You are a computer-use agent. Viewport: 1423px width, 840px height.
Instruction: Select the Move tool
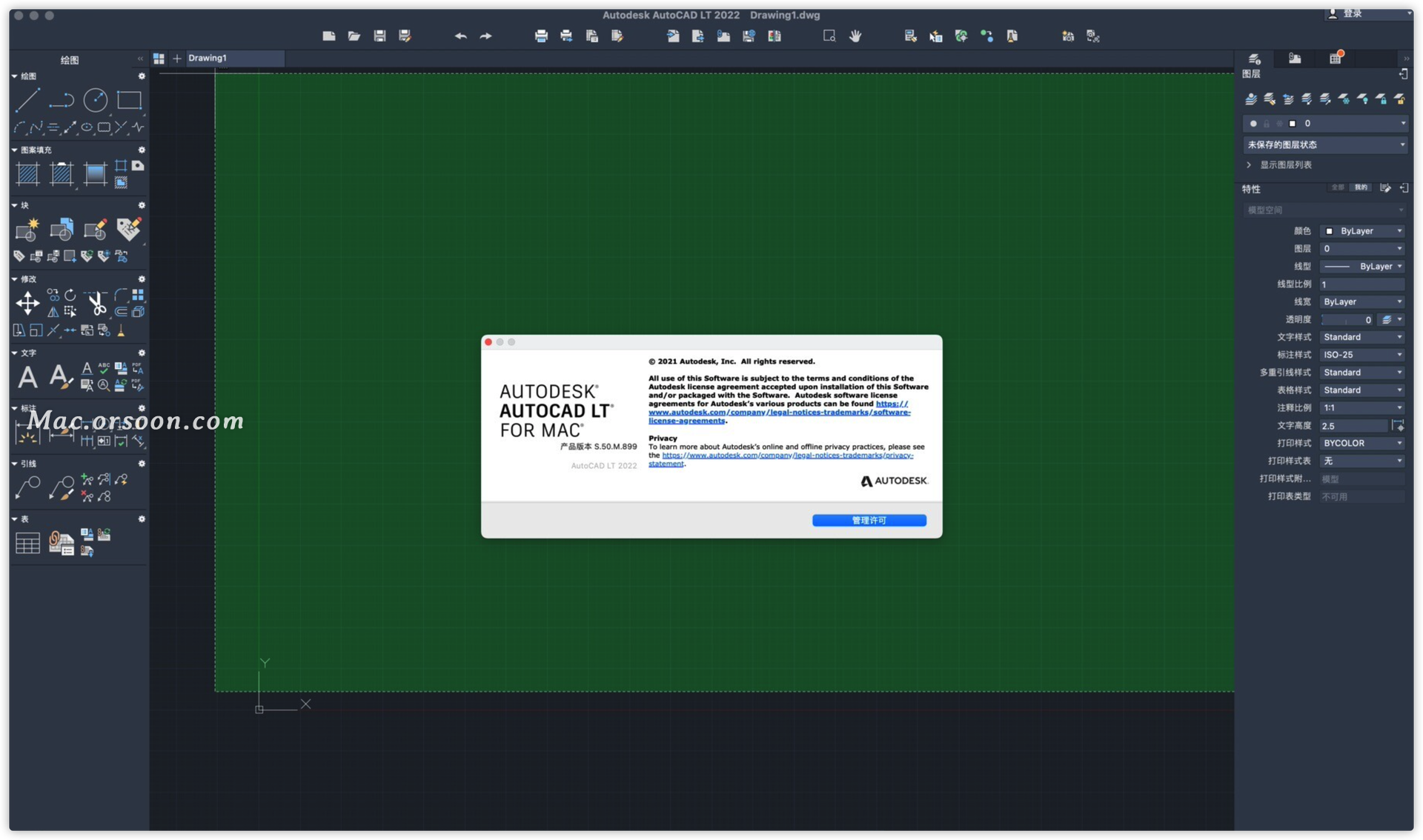(27, 303)
